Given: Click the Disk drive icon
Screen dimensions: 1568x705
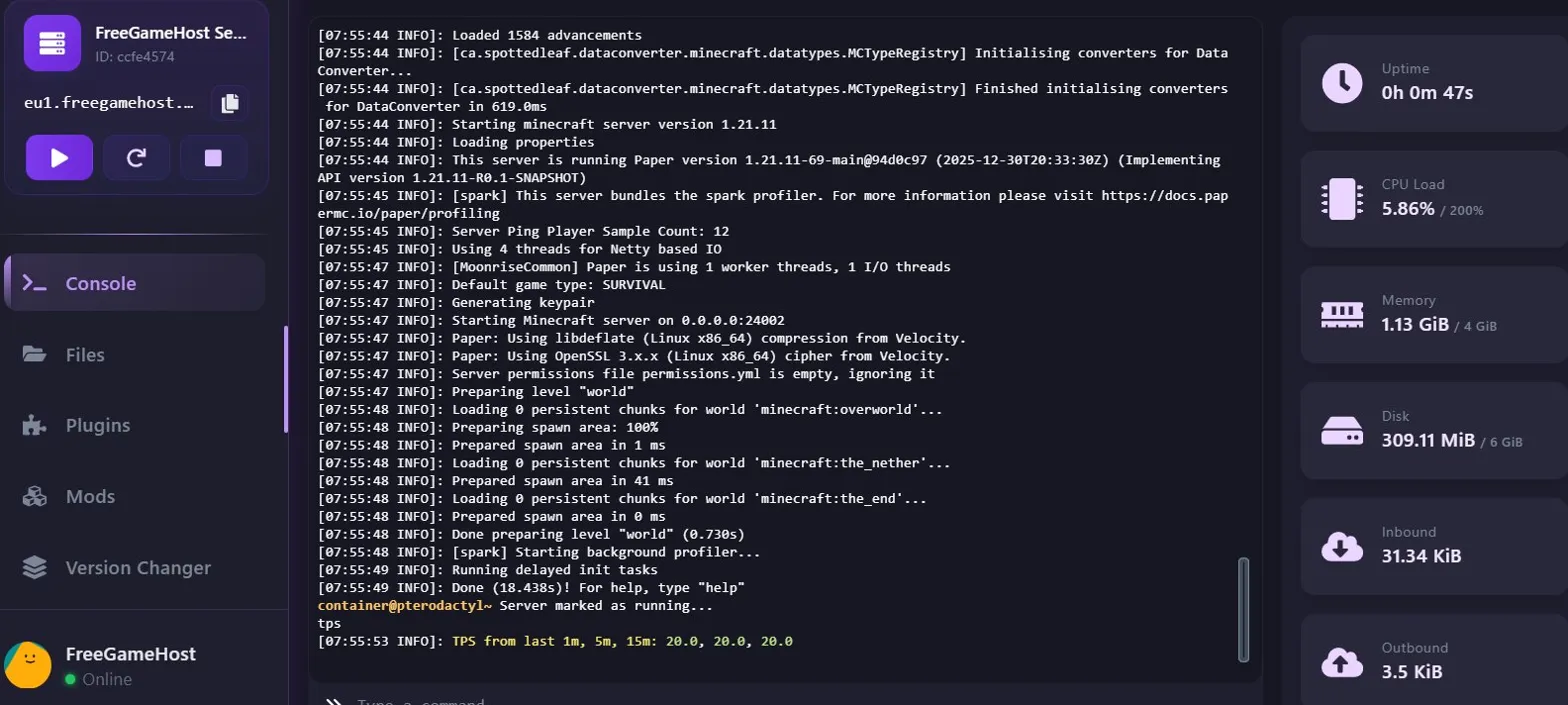Looking at the screenshot, I should click(x=1342, y=431).
